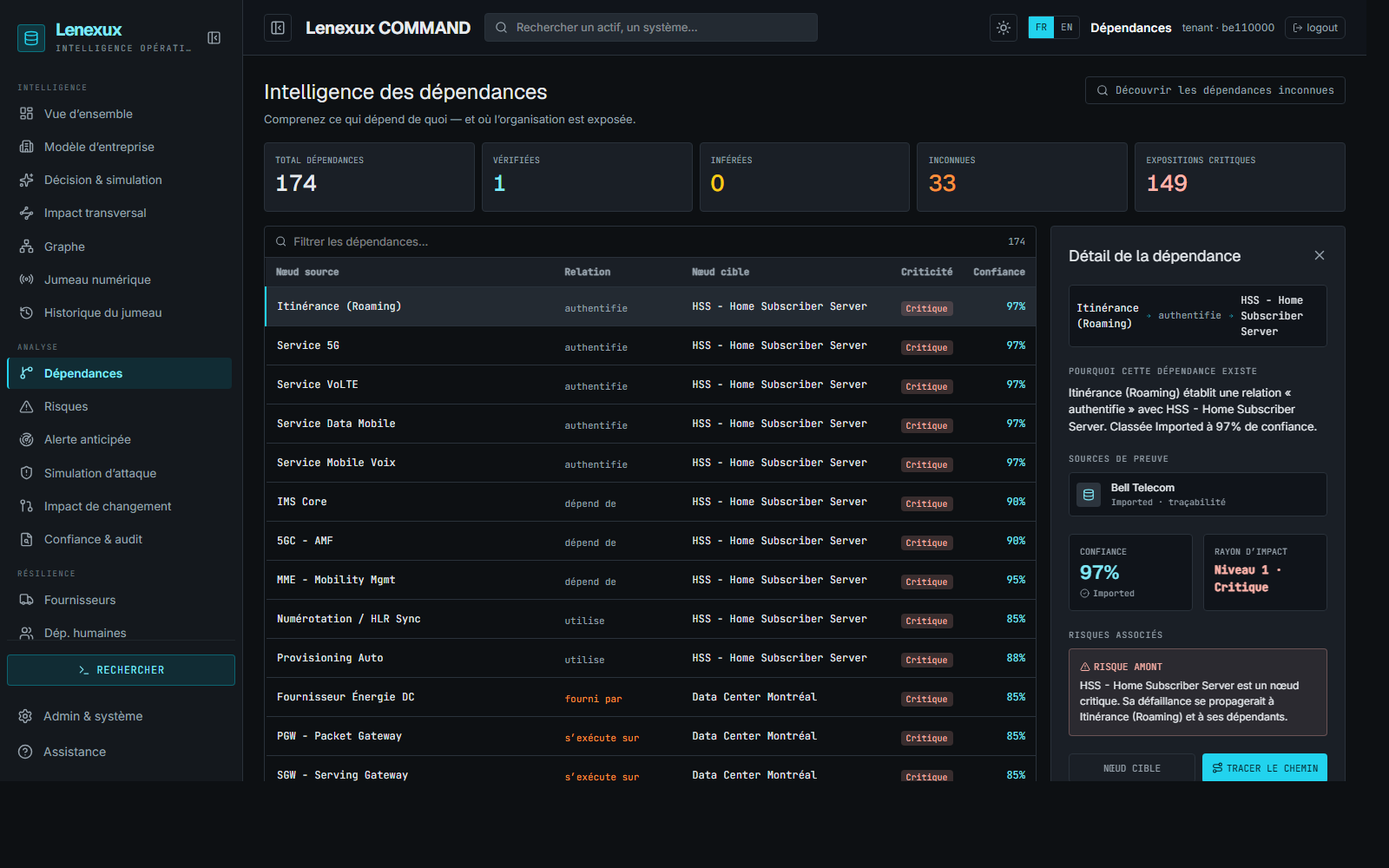Click the Admin & système gear icon
This screenshot has height=868, width=1389.
(25, 716)
